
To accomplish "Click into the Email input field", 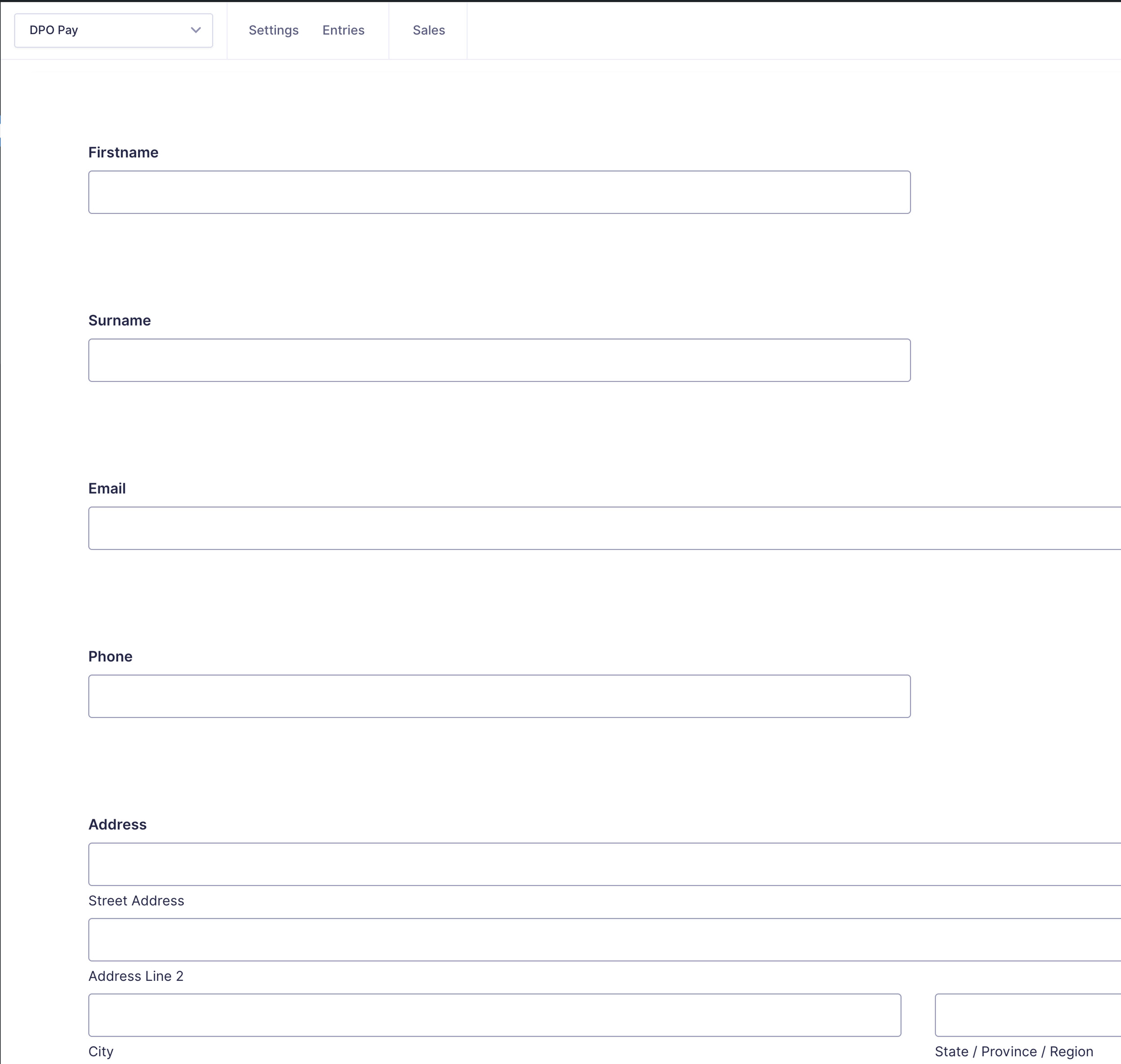I will [x=605, y=528].
